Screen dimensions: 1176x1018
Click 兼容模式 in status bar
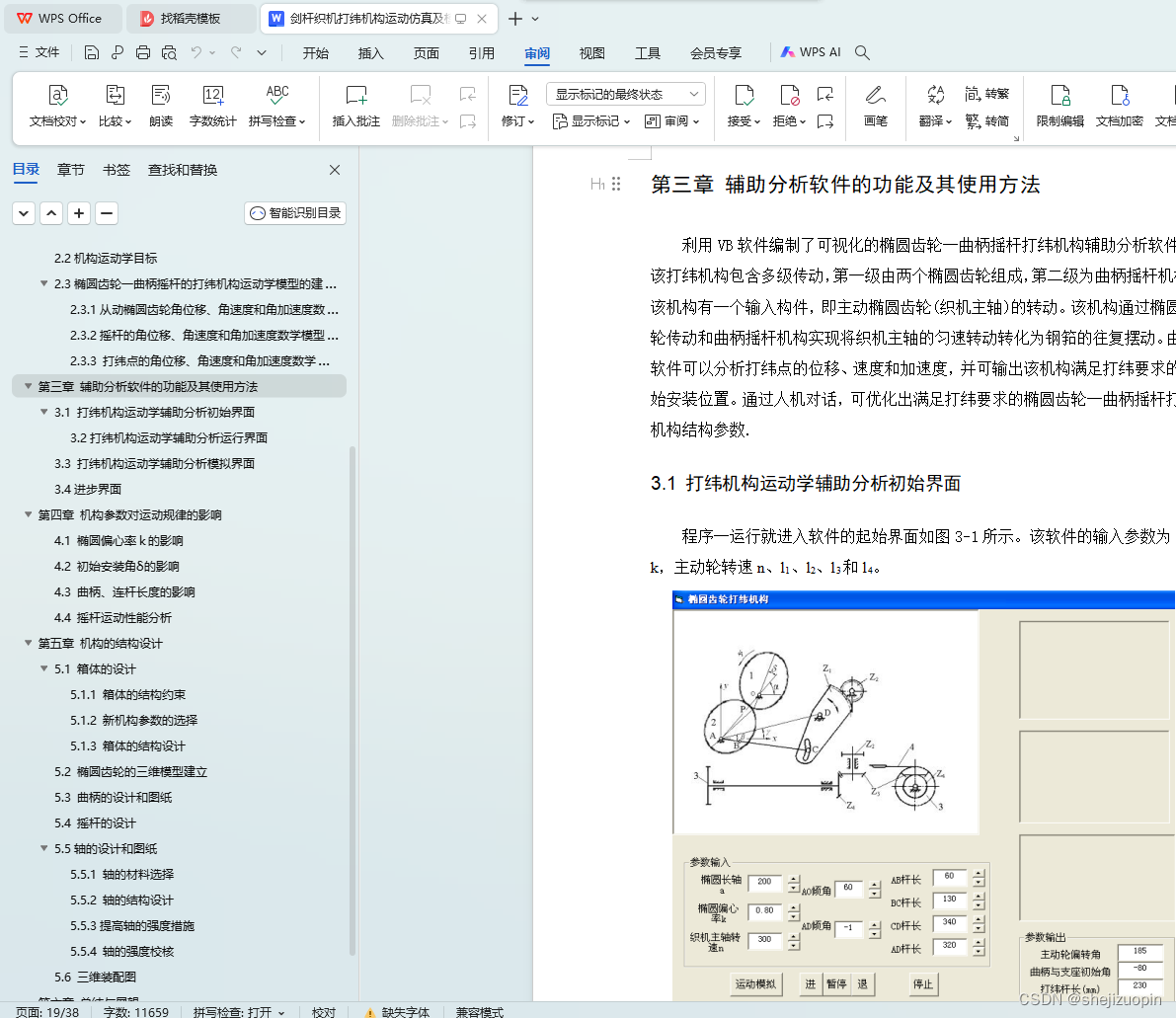(x=479, y=1012)
